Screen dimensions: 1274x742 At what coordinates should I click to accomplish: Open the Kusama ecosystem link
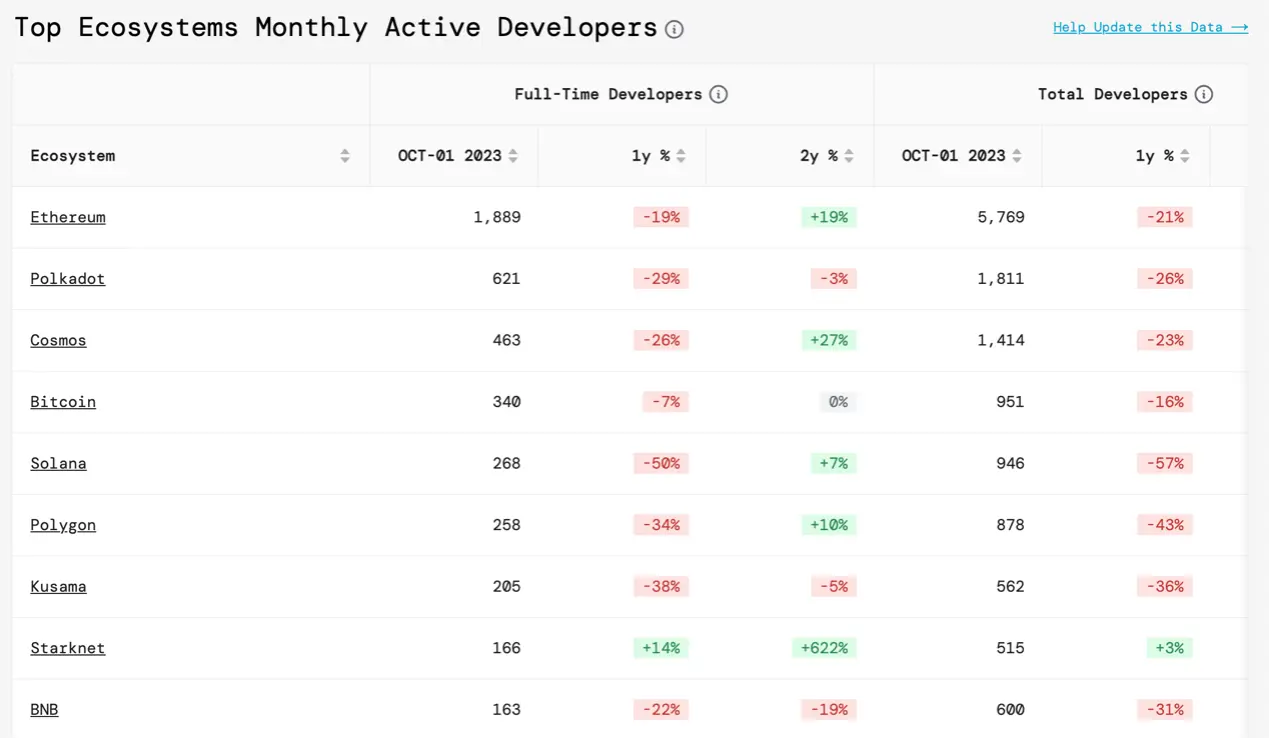pyautogui.click(x=58, y=586)
